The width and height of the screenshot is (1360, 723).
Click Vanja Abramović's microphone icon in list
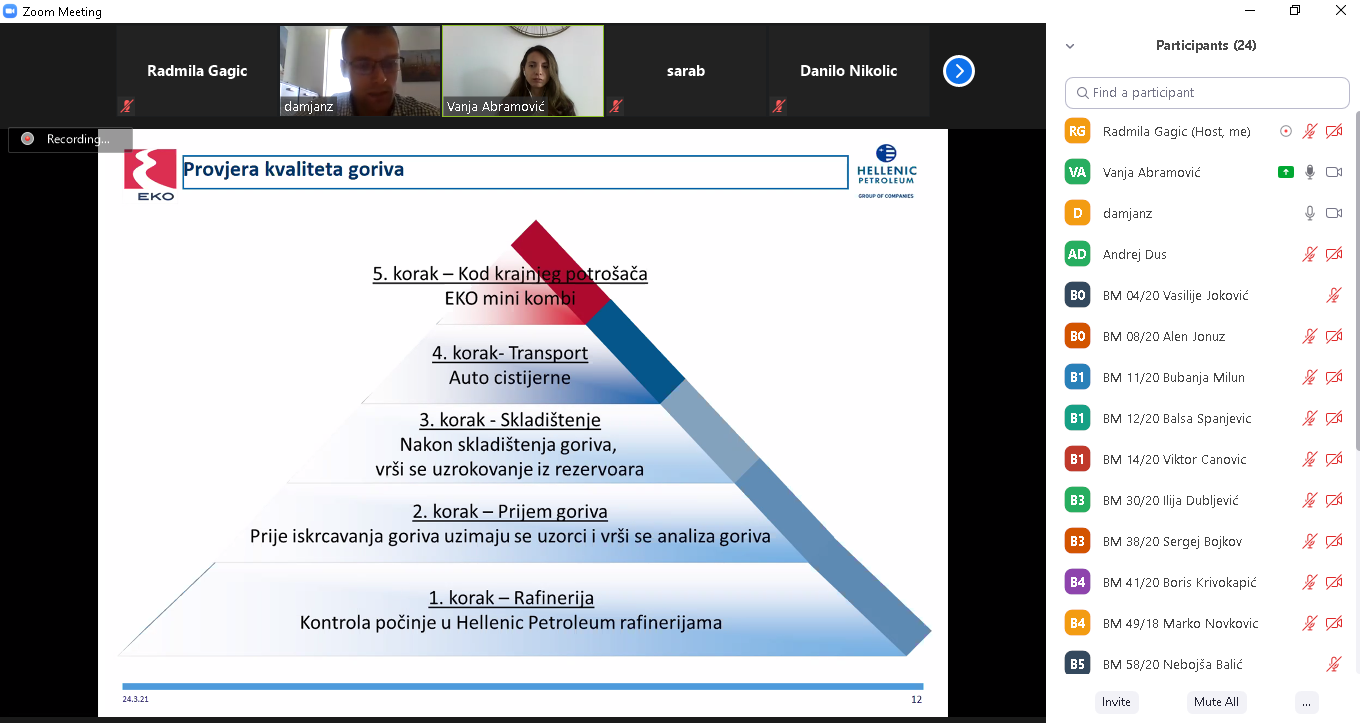click(x=1310, y=172)
